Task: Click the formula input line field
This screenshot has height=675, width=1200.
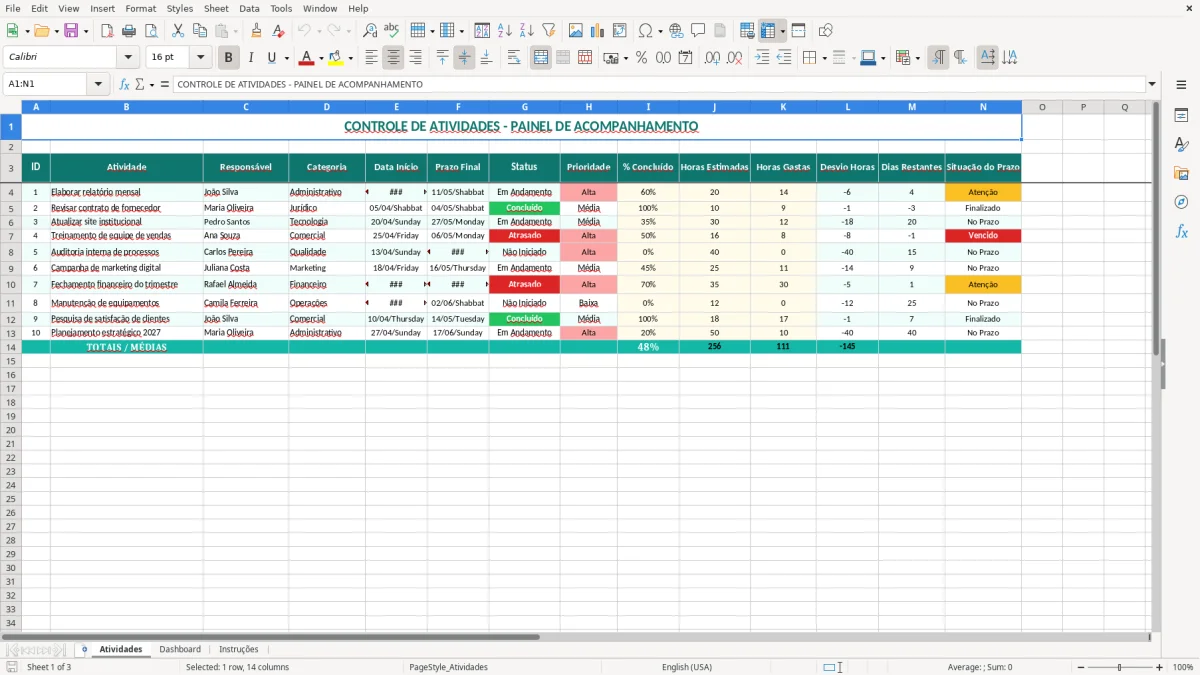Action: click(658, 85)
